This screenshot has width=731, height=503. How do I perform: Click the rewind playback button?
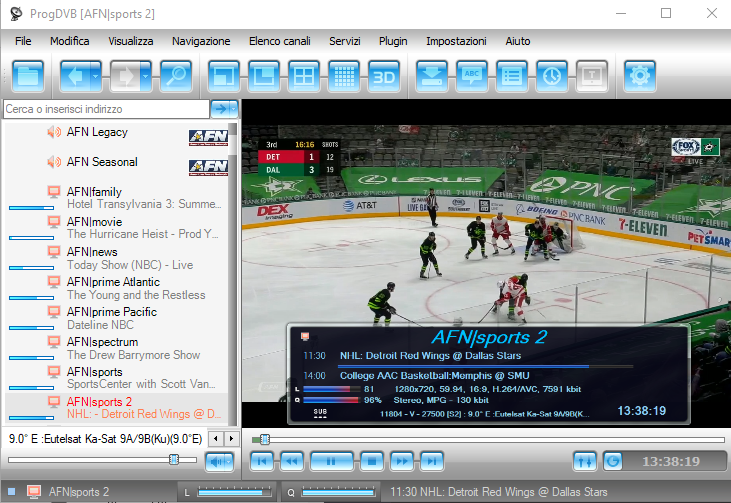292,461
